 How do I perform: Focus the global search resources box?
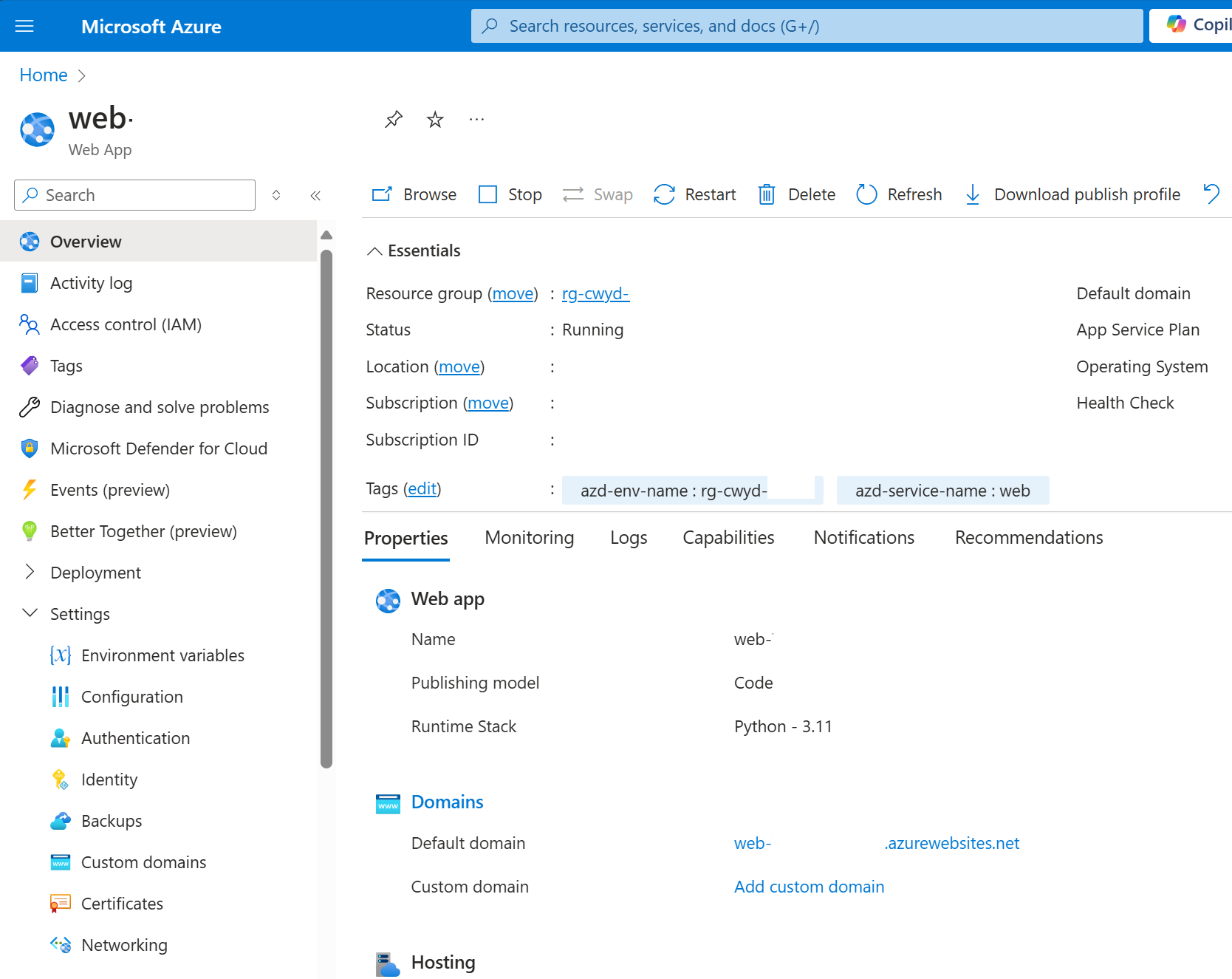[x=807, y=26]
